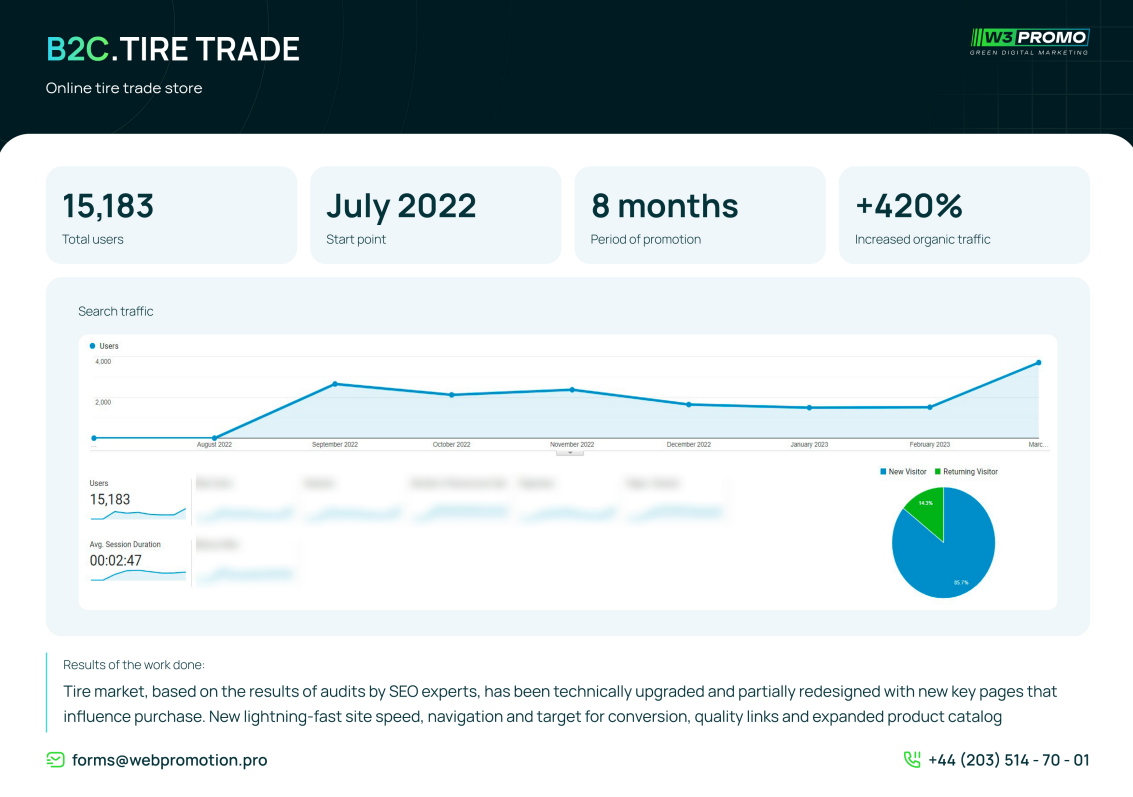Click the Avg. Session Duration sparkline
The height and width of the screenshot is (797, 1133).
tap(138, 574)
